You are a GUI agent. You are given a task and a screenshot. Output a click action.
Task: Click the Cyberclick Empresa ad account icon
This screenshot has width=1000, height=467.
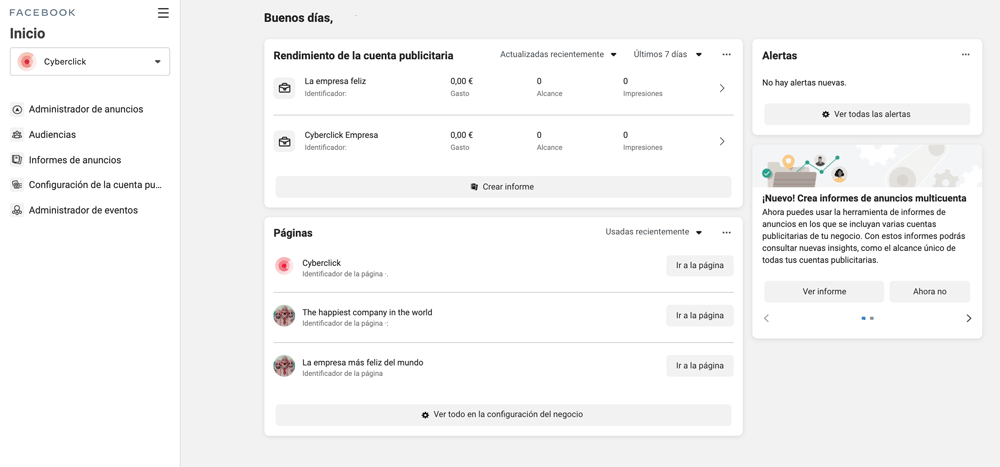pos(284,142)
